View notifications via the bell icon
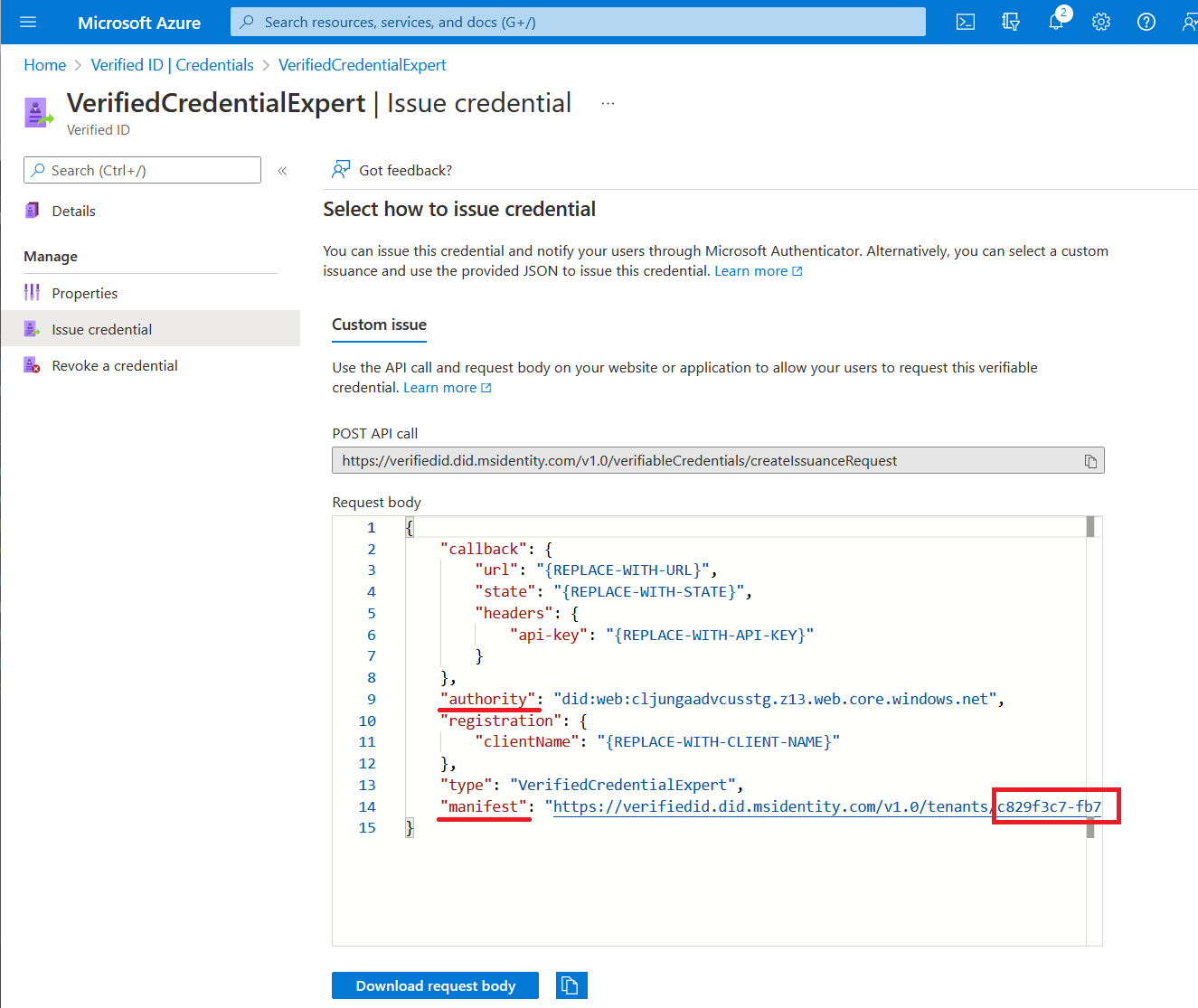1198x1008 pixels. tap(1055, 22)
